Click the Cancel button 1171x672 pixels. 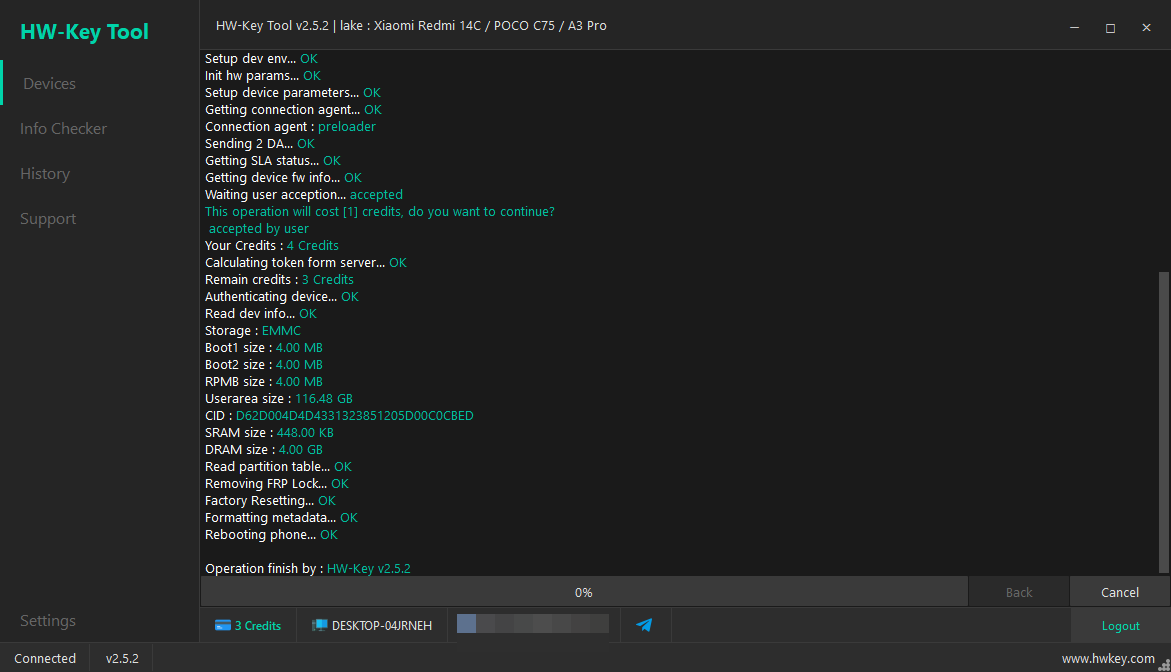click(x=1119, y=592)
